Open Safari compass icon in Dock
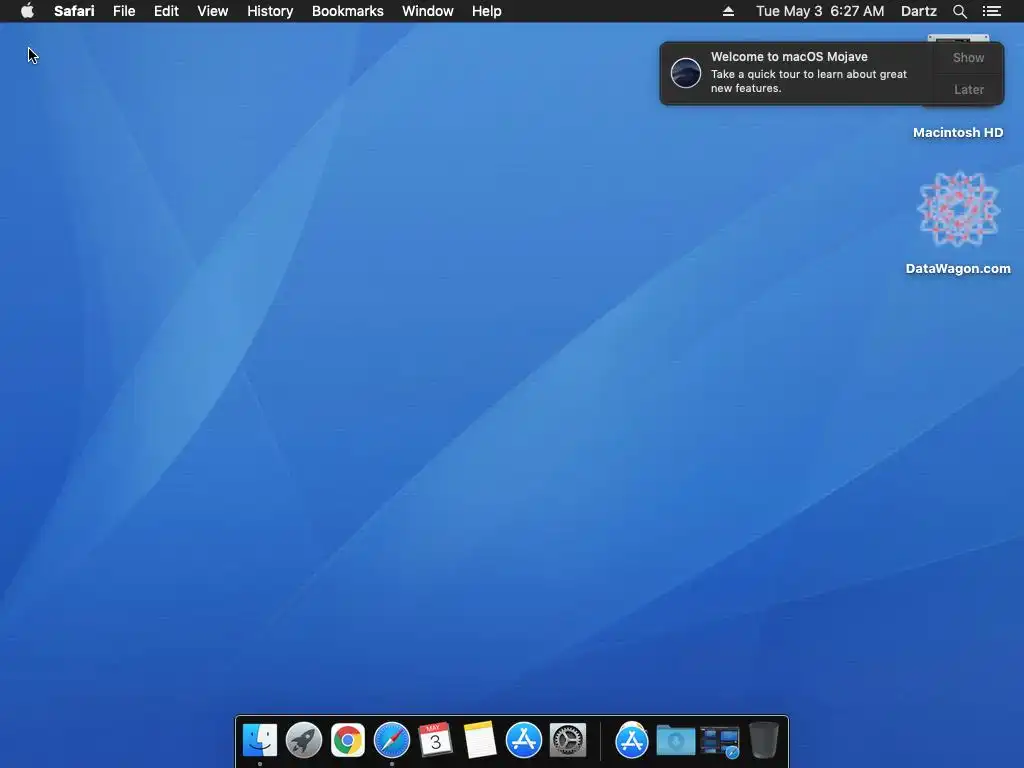 (392, 740)
